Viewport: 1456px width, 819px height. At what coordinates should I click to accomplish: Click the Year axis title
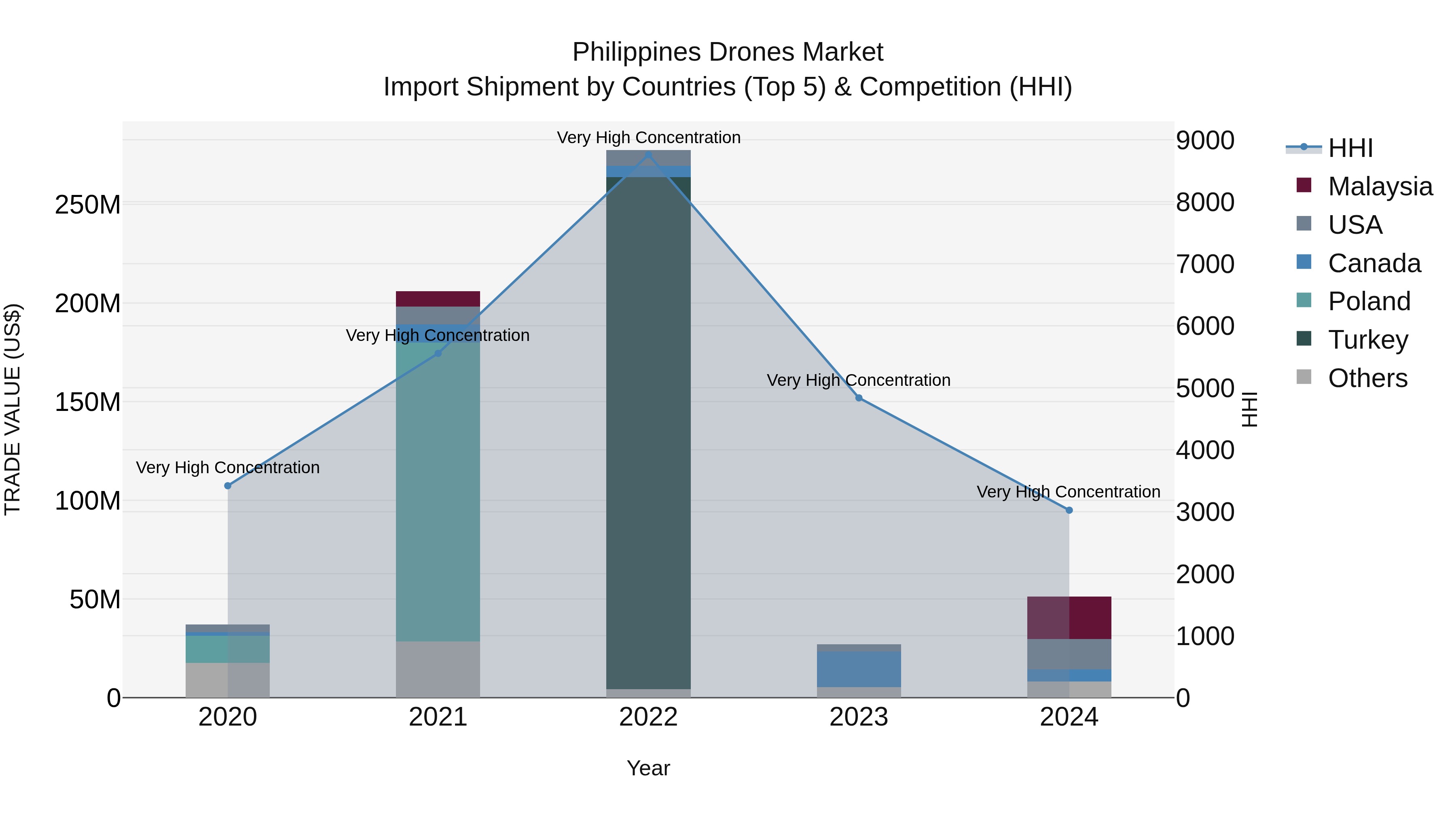[x=648, y=768]
